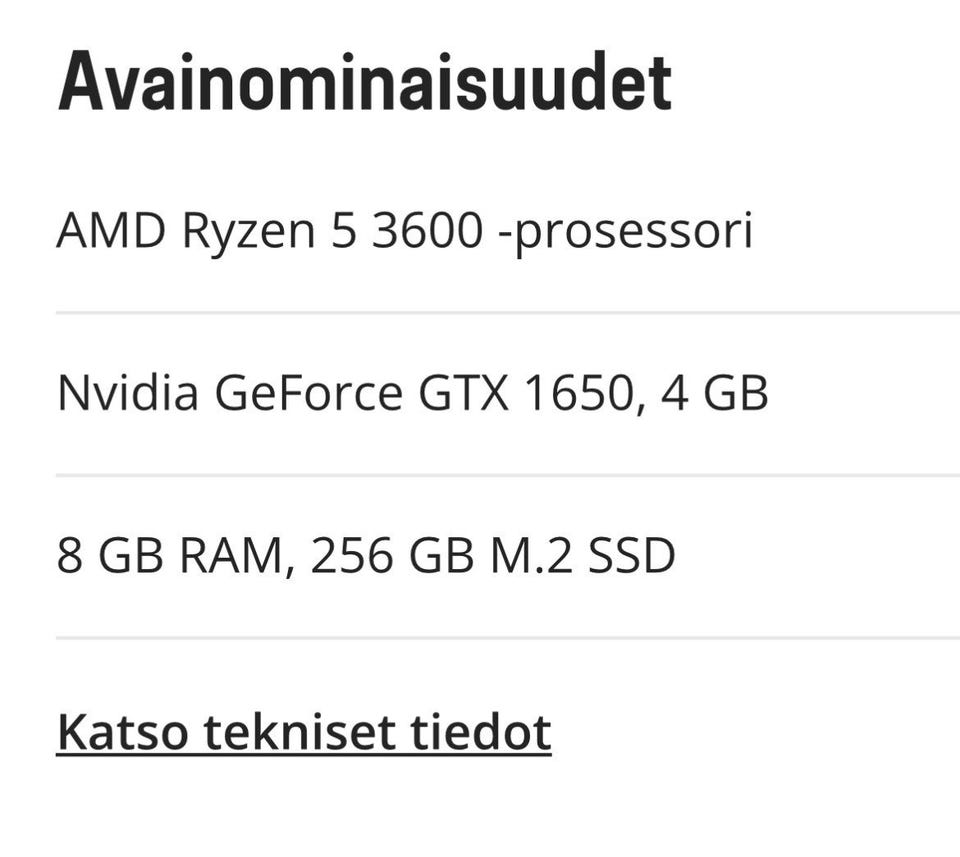
Task: Click the "AMD" brand word
Action: coord(111,230)
